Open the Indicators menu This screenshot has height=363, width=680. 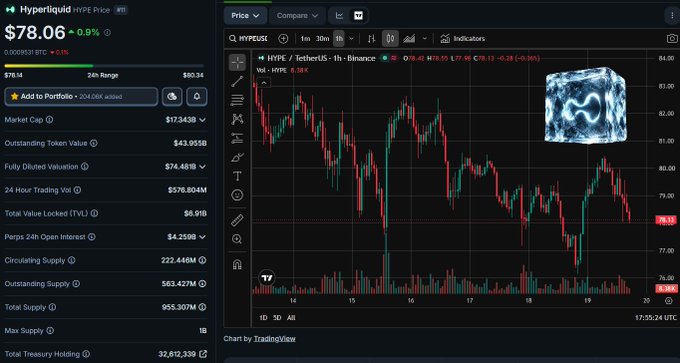[x=462, y=39]
